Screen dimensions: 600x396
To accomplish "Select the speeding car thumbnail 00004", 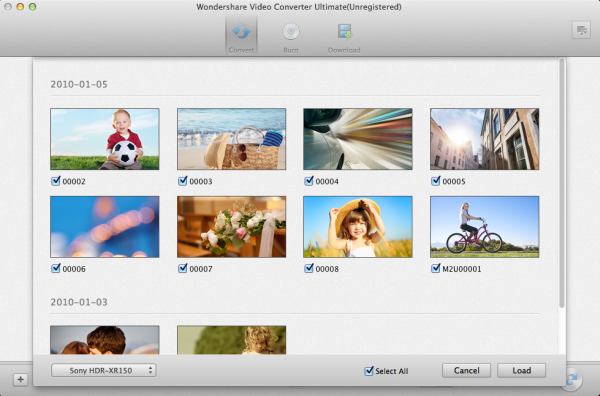I will 358,139.
